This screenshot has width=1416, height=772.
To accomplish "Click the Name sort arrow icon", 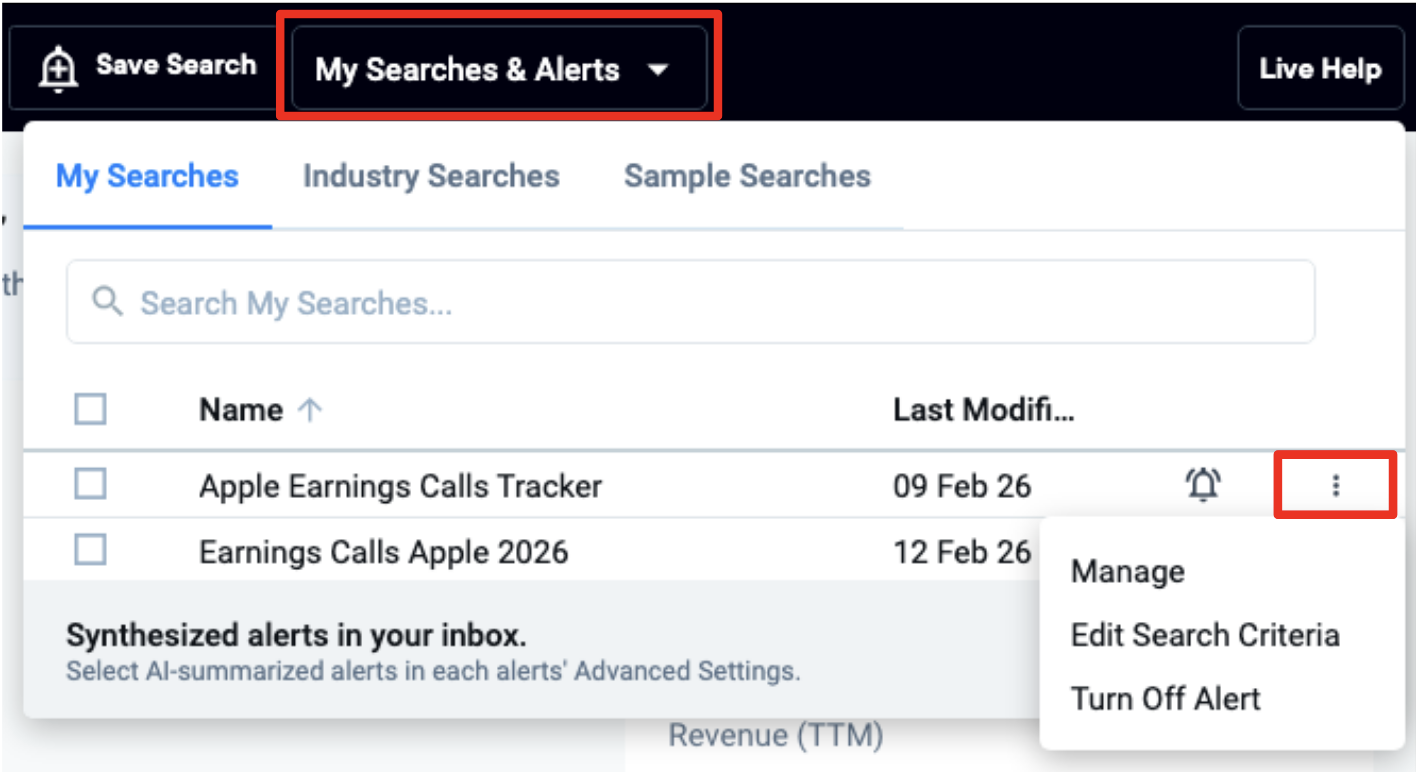I will coord(310,410).
